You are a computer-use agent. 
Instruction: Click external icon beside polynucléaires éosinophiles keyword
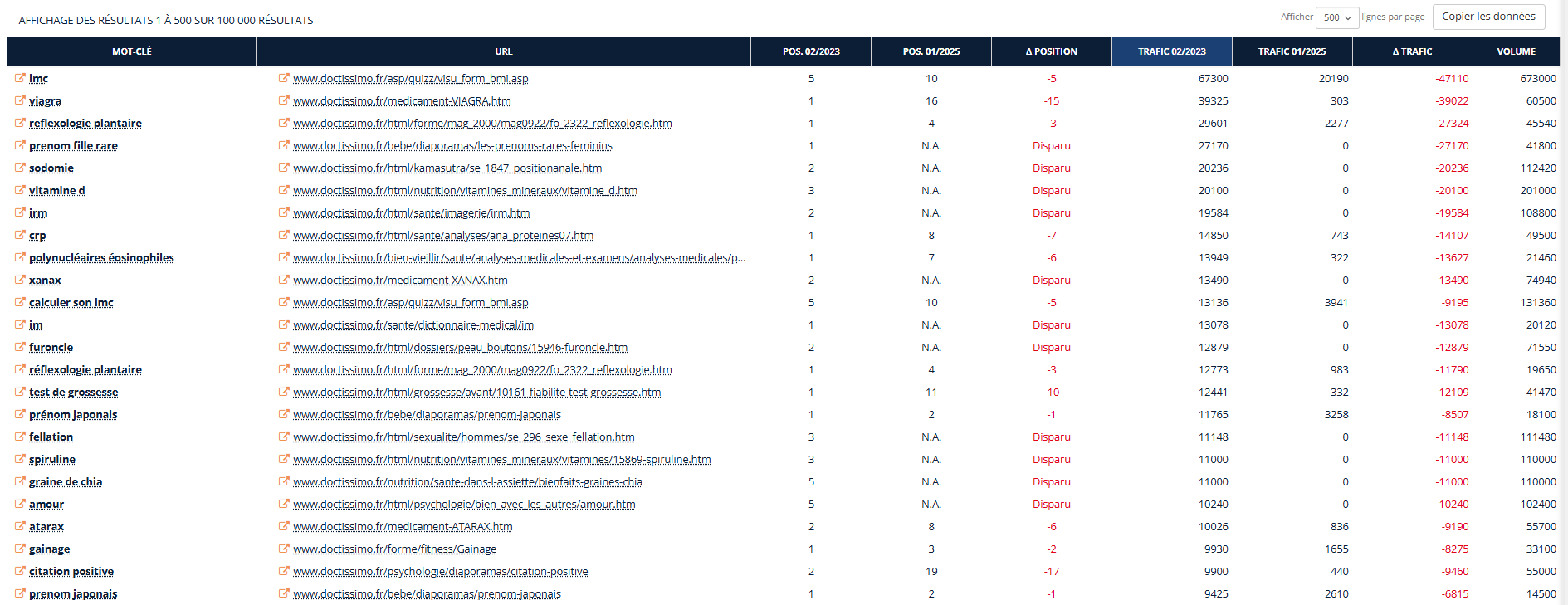pyautogui.click(x=20, y=257)
